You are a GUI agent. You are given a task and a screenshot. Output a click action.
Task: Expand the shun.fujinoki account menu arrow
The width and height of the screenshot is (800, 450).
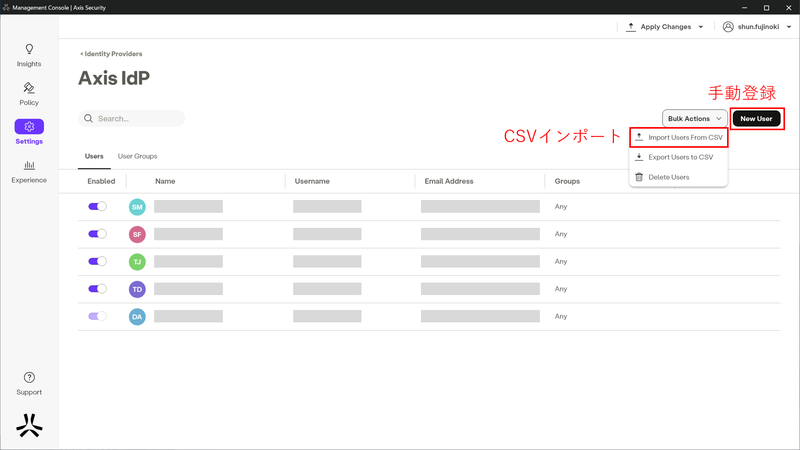[x=789, y=27]
